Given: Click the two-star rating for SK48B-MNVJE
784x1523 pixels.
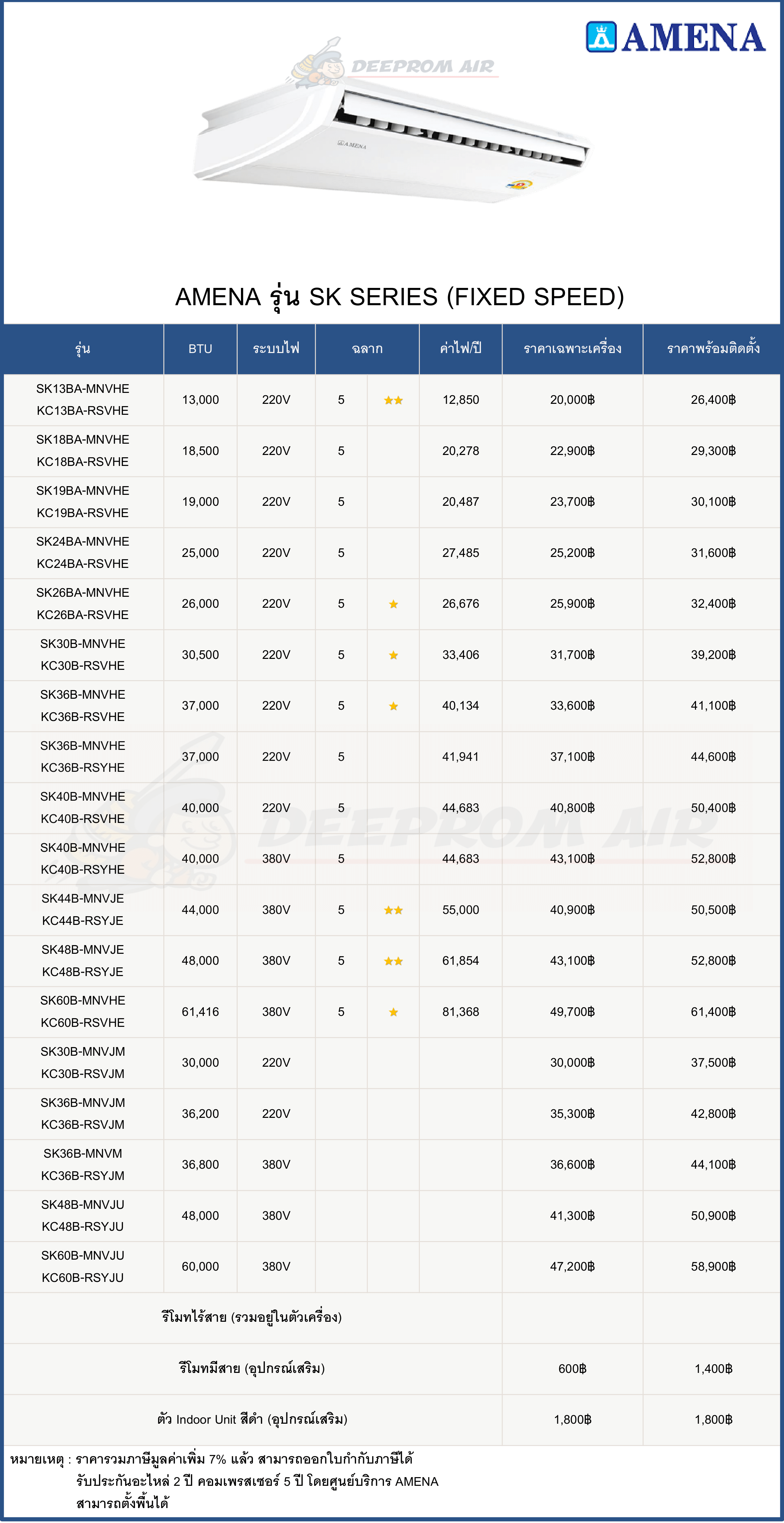Looking at the screenshot, I should [393, 961].
